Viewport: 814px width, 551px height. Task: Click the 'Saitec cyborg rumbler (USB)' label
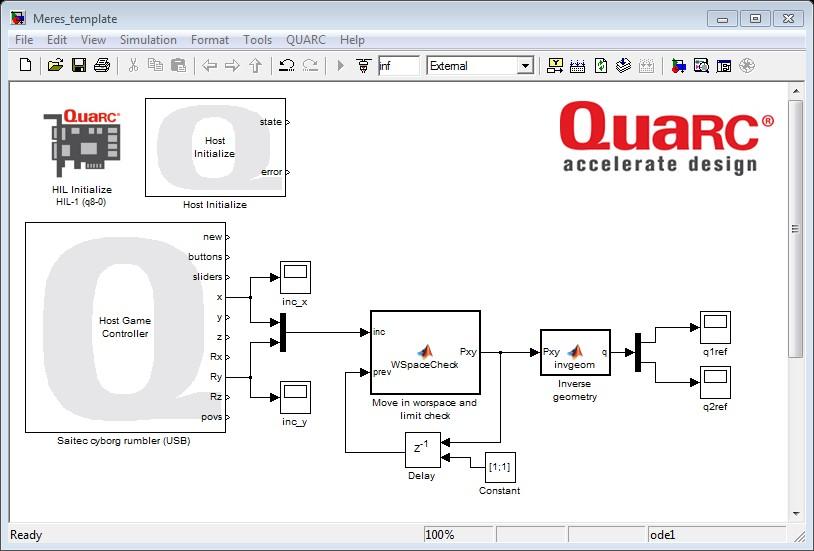(x=124, y=441)
